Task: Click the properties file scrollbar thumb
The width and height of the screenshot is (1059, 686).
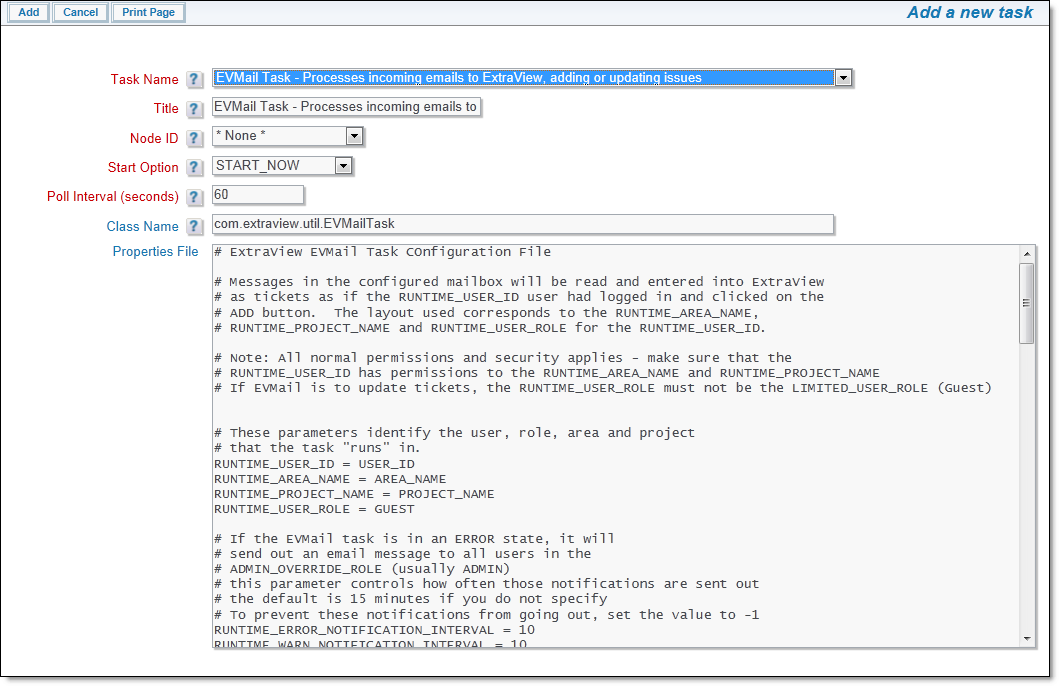Action: pyautogui.click(x=1027, y=303)
